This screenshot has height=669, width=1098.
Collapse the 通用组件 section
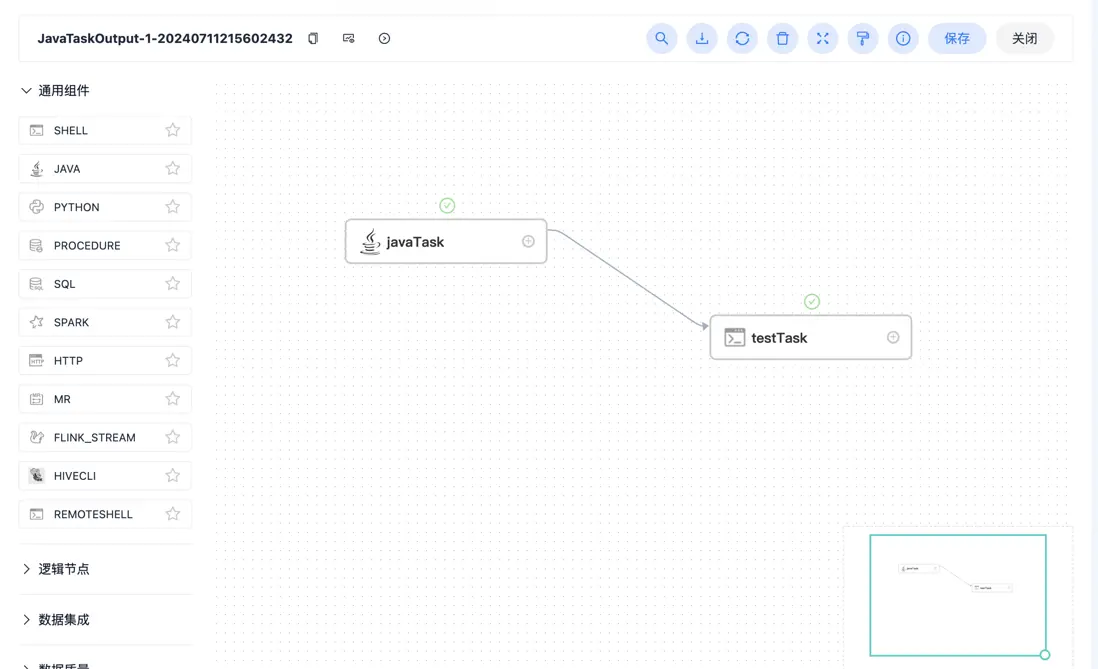(x=27, y=91)
